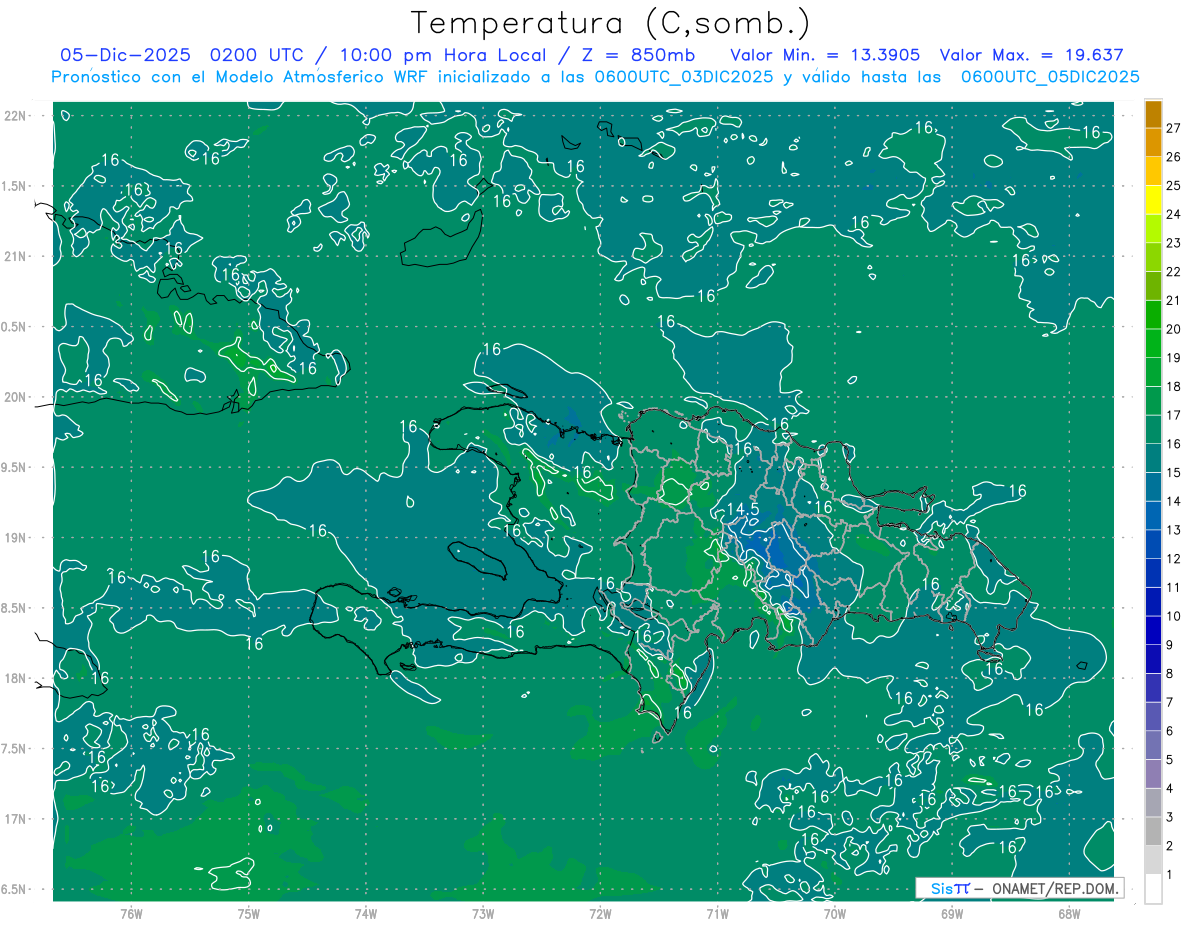Pick the white swatch below 1 on colorbar
The width and height of the screenshot is (1200, 927).
coord(1153,889)
